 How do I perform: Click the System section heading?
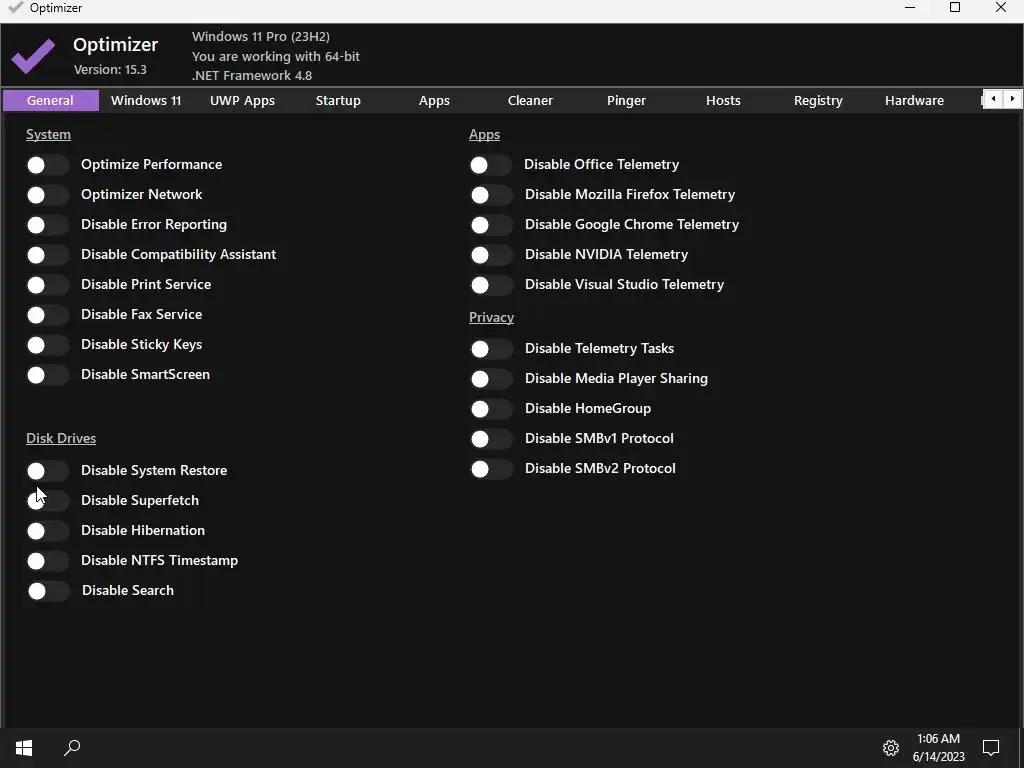click(x=48, y=135)
